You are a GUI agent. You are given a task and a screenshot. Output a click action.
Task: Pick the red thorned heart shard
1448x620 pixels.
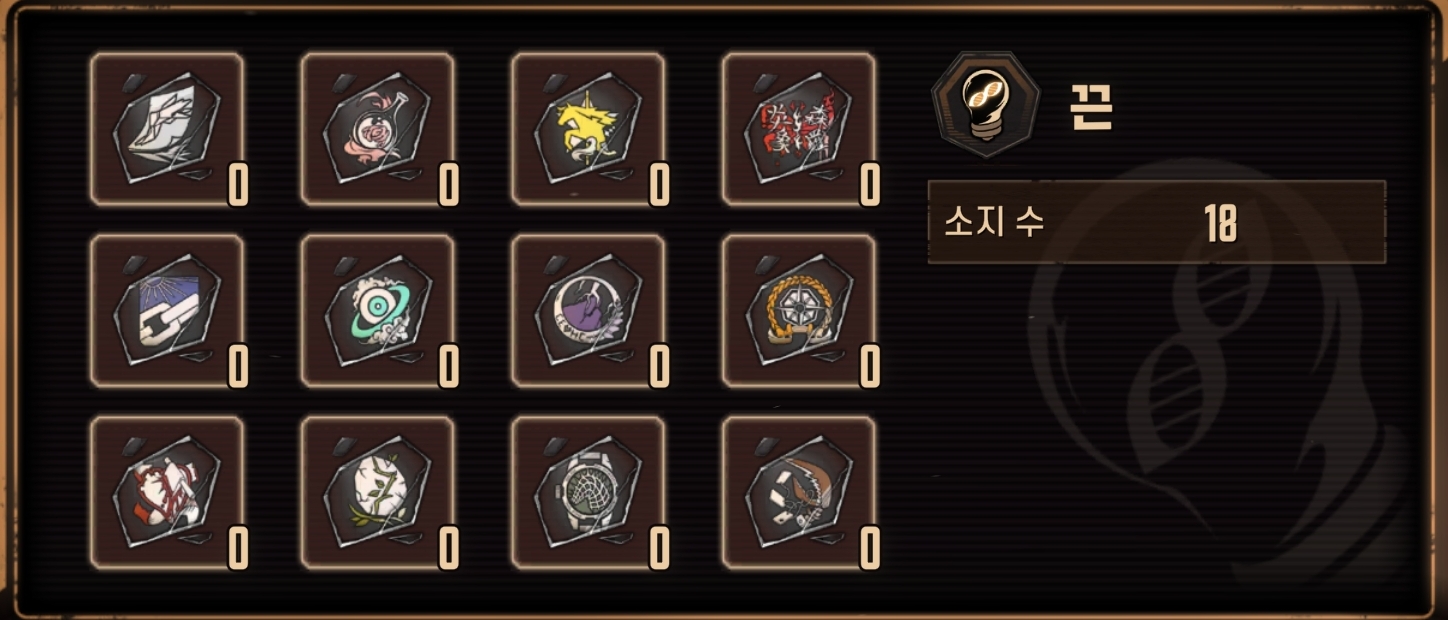(x=167, y=493)
